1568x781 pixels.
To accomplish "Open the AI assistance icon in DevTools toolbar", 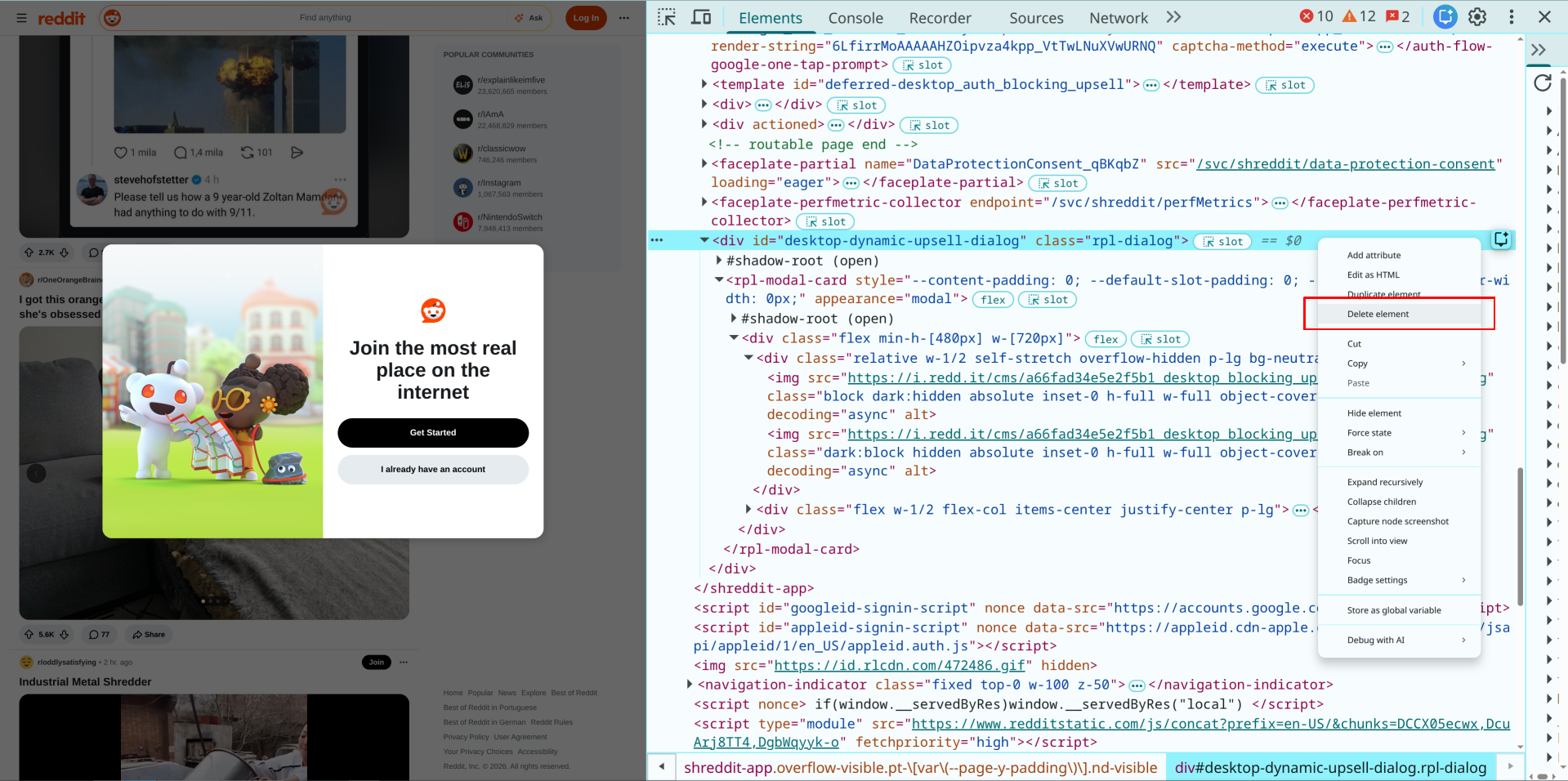I will pyautogui.click(x=1445, y=16).
